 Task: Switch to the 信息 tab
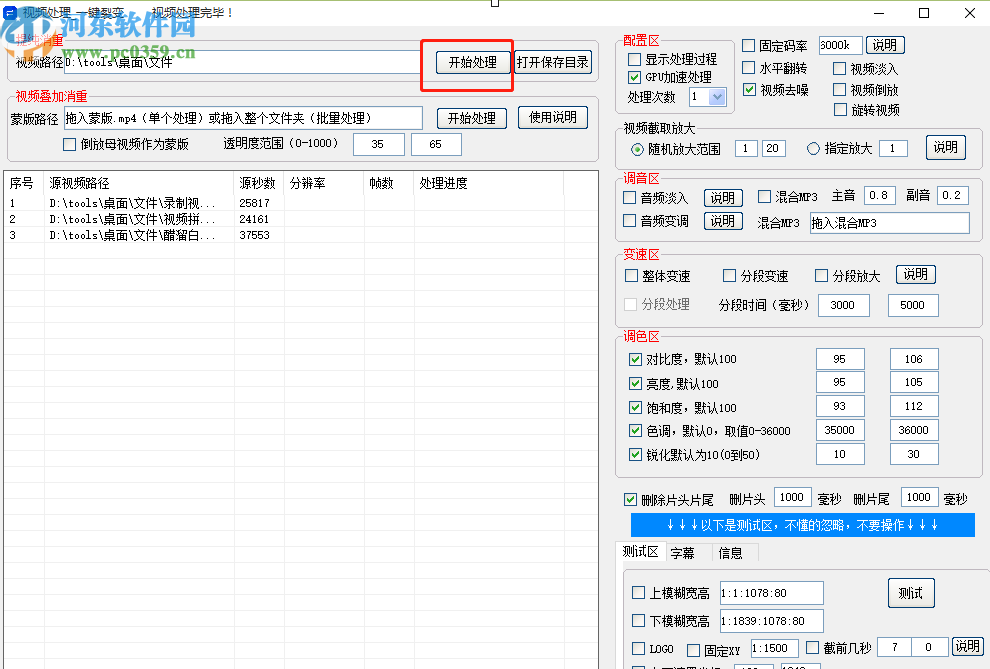click(x=731, y=552)
